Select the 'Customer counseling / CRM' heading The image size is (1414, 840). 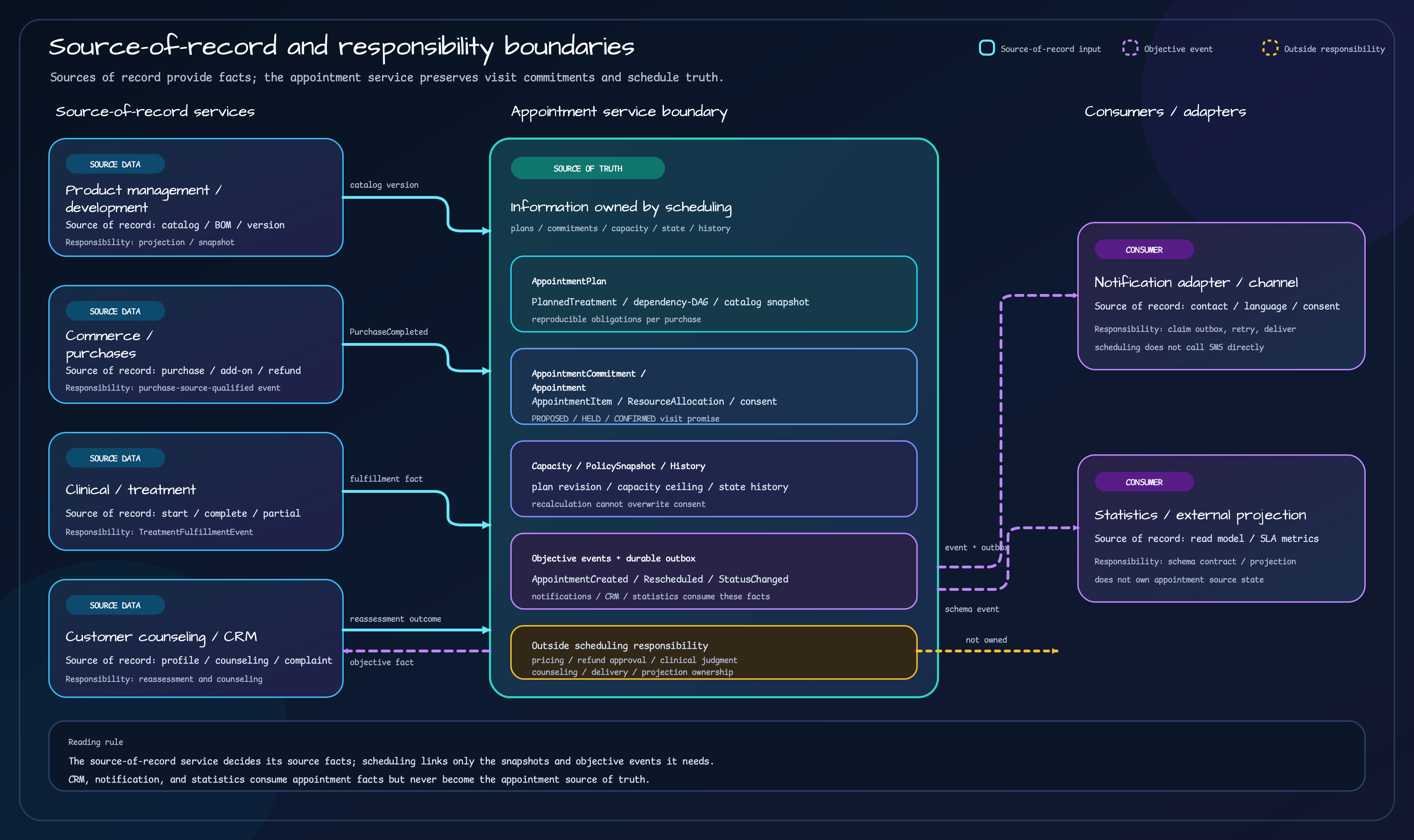tap(161, 637)
